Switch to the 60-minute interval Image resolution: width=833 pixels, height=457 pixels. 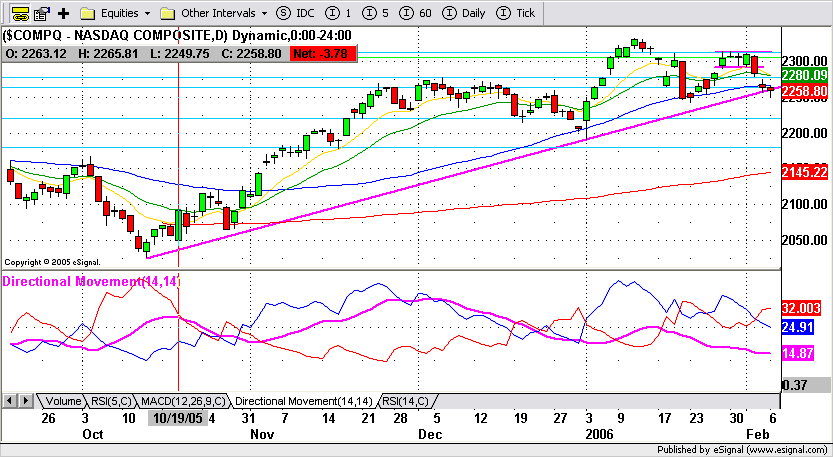pos(415,13)
